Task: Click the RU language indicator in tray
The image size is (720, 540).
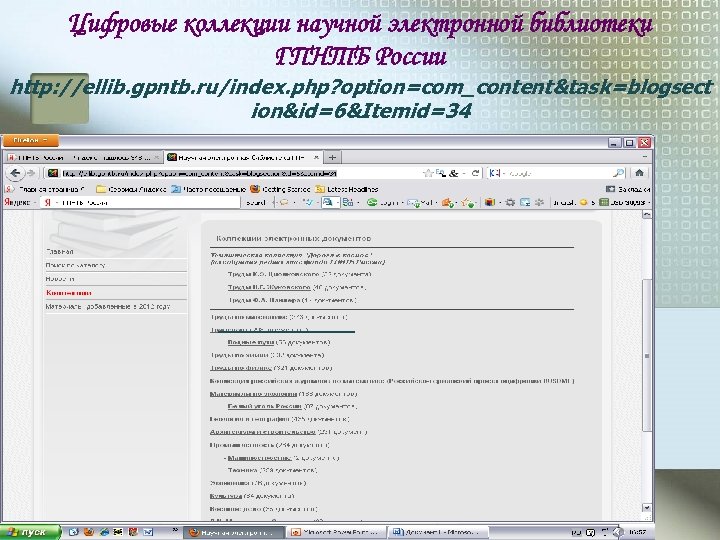Action: [x=576, y=533]
